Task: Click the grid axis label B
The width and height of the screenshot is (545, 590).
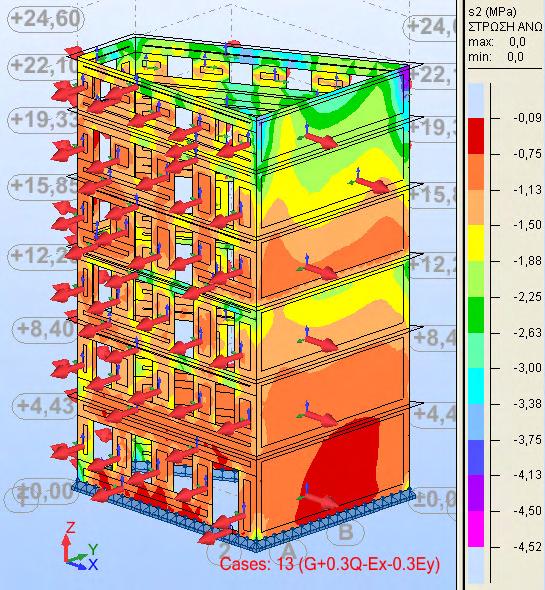Action: pyautogui.click(x=346, y=532)
